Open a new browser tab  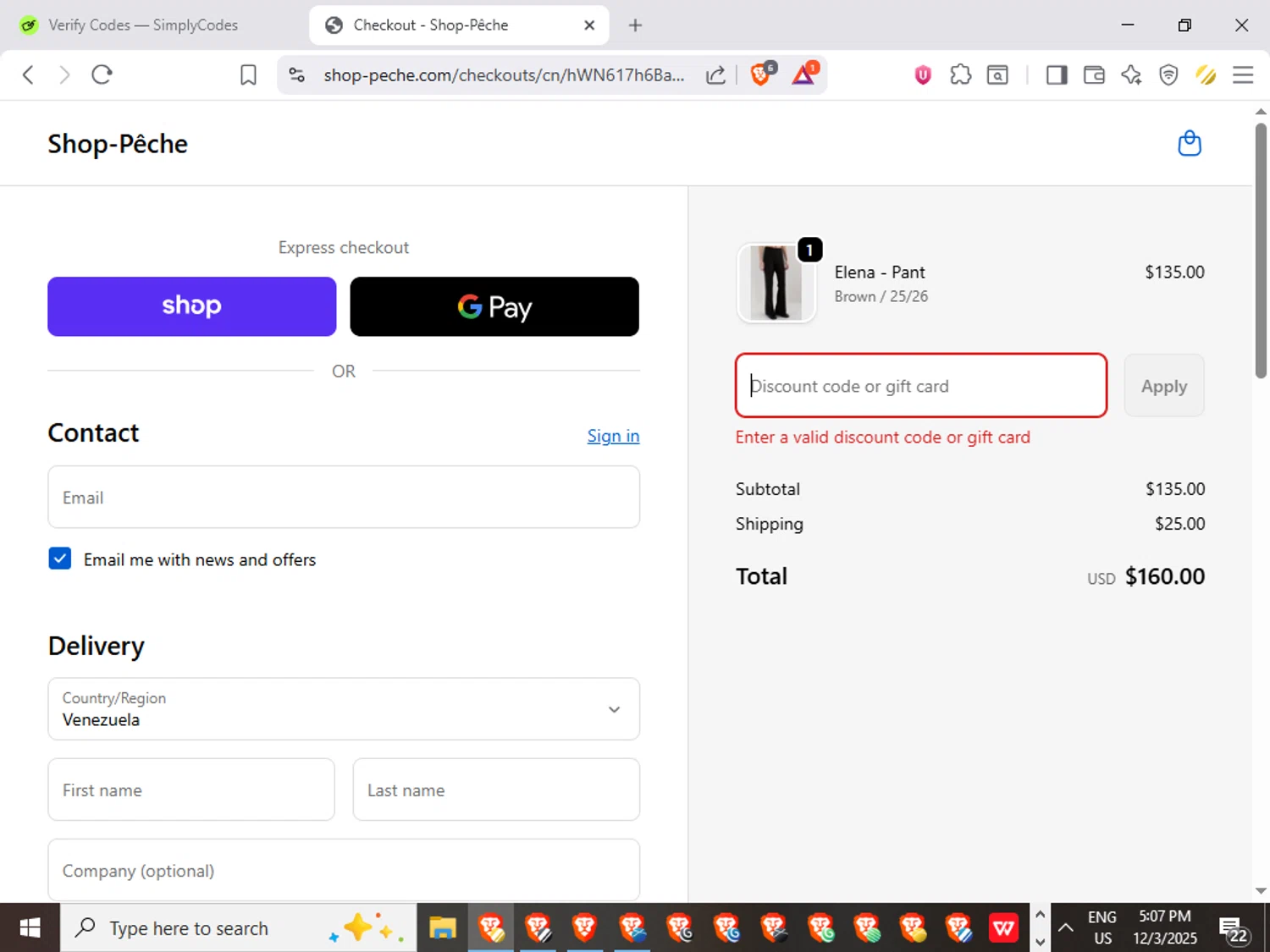[x=635, y=25]
